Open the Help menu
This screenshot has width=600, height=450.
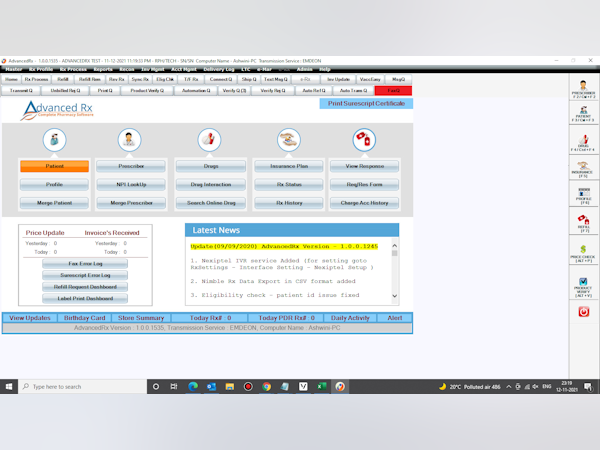point(324,69)
